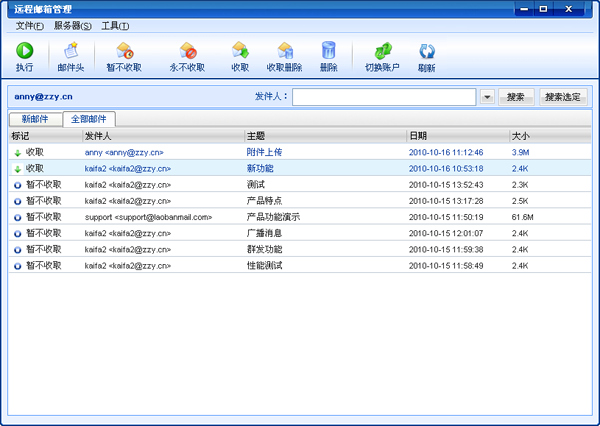
Task: Click the 永不收取 (never receive) icon
Action: pos(187,51)
